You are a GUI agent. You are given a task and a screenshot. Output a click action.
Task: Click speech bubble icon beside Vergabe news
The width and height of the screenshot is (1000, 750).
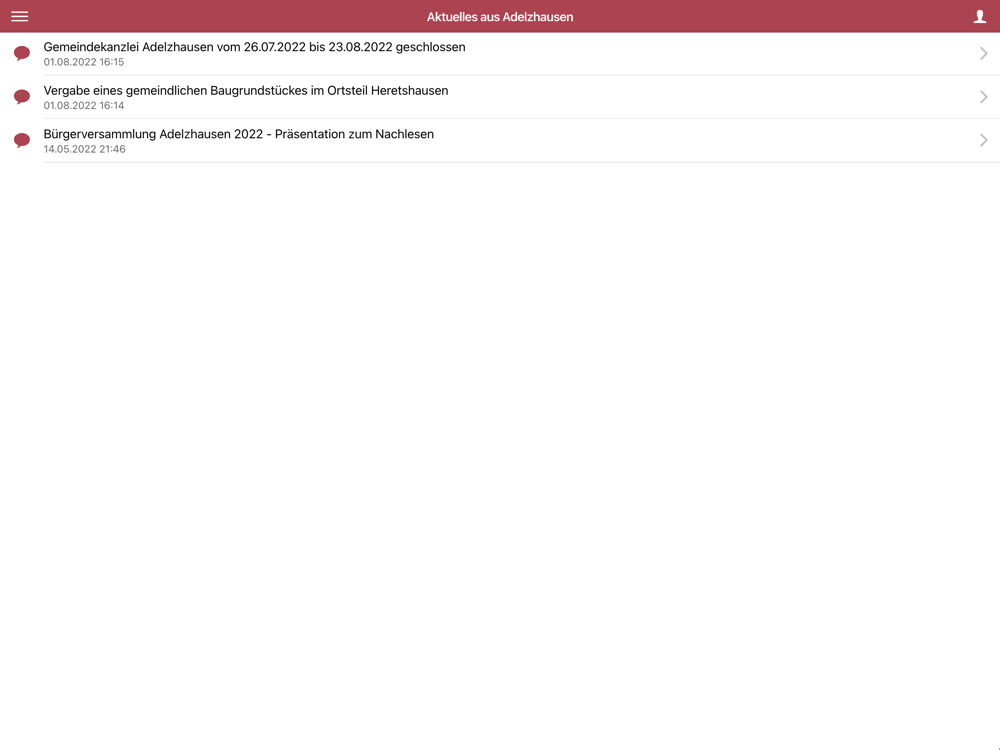click(22, 96)
